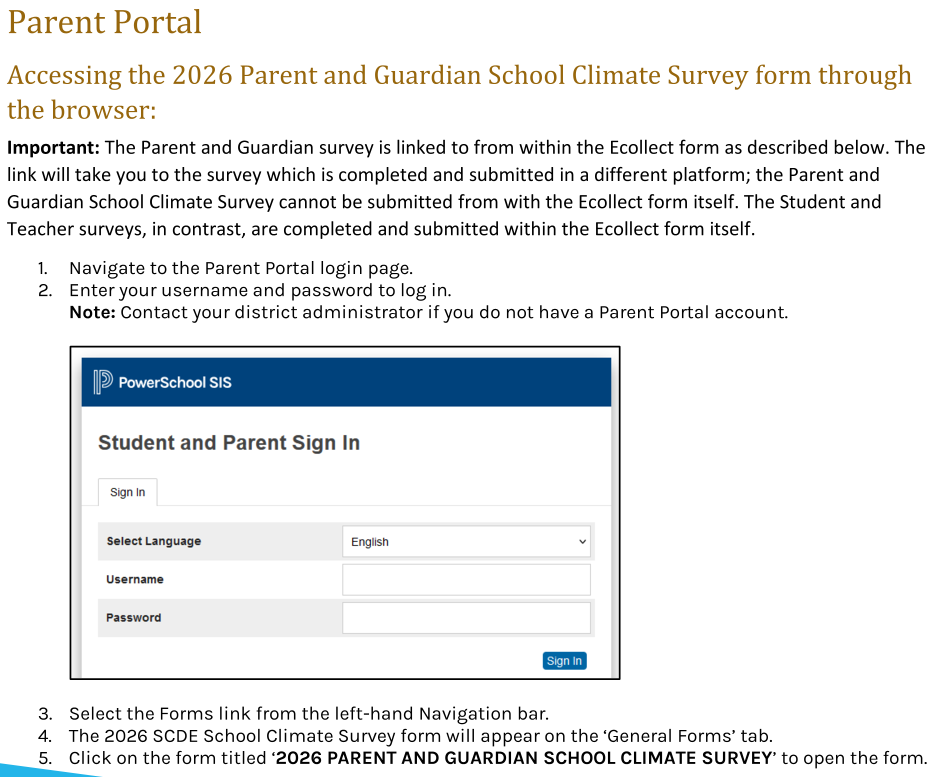This screenshot has height=777, width=940.
Task: Focus the Username input field
Action: point(467,579)
